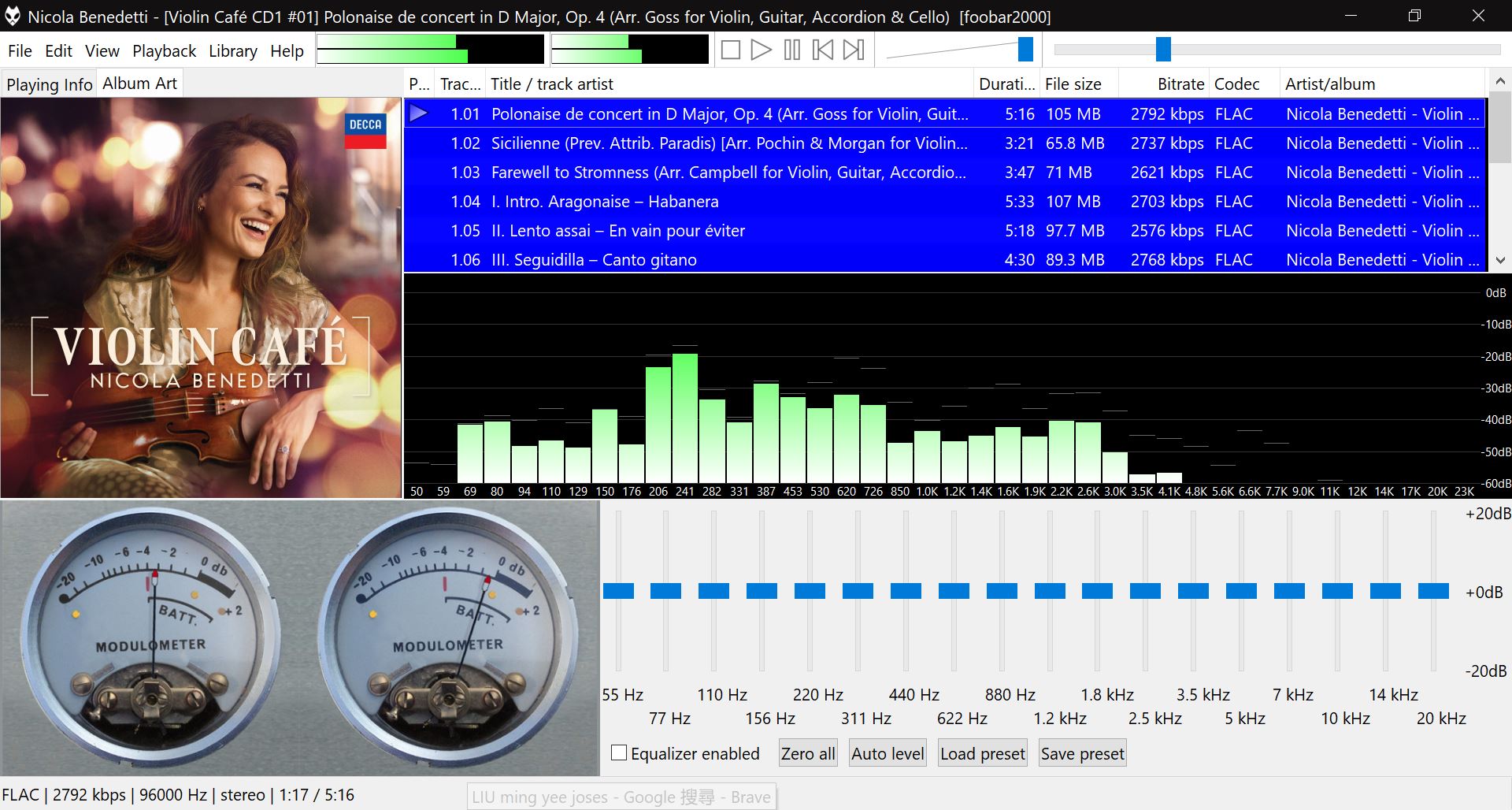Click the 105 MB file size cell

[x=1073, y=114]
